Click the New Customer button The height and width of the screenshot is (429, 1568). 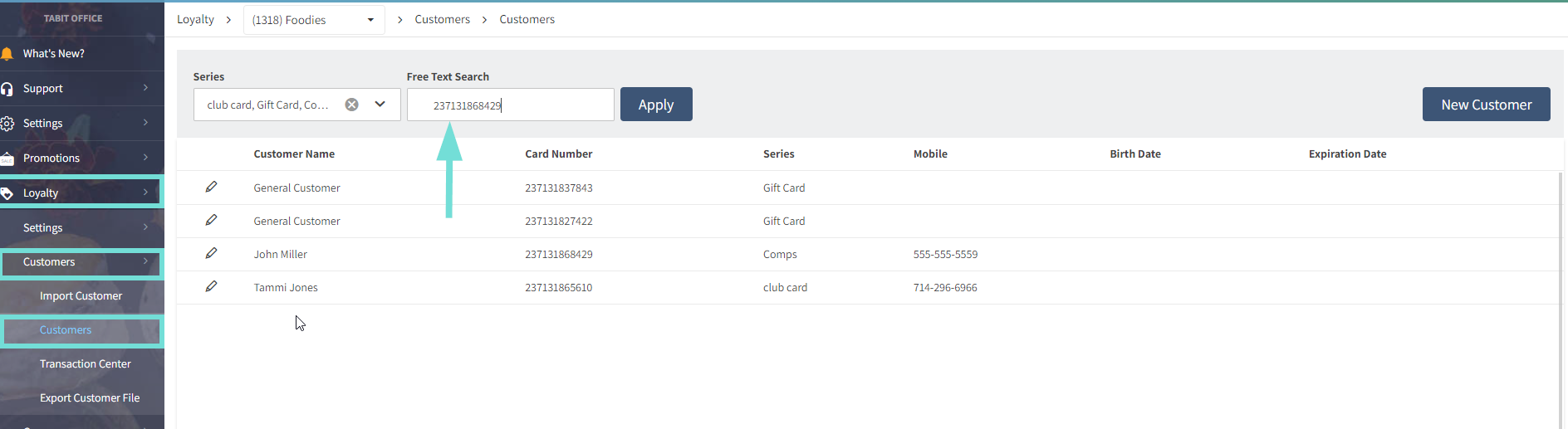click(x=1486, y=105)
